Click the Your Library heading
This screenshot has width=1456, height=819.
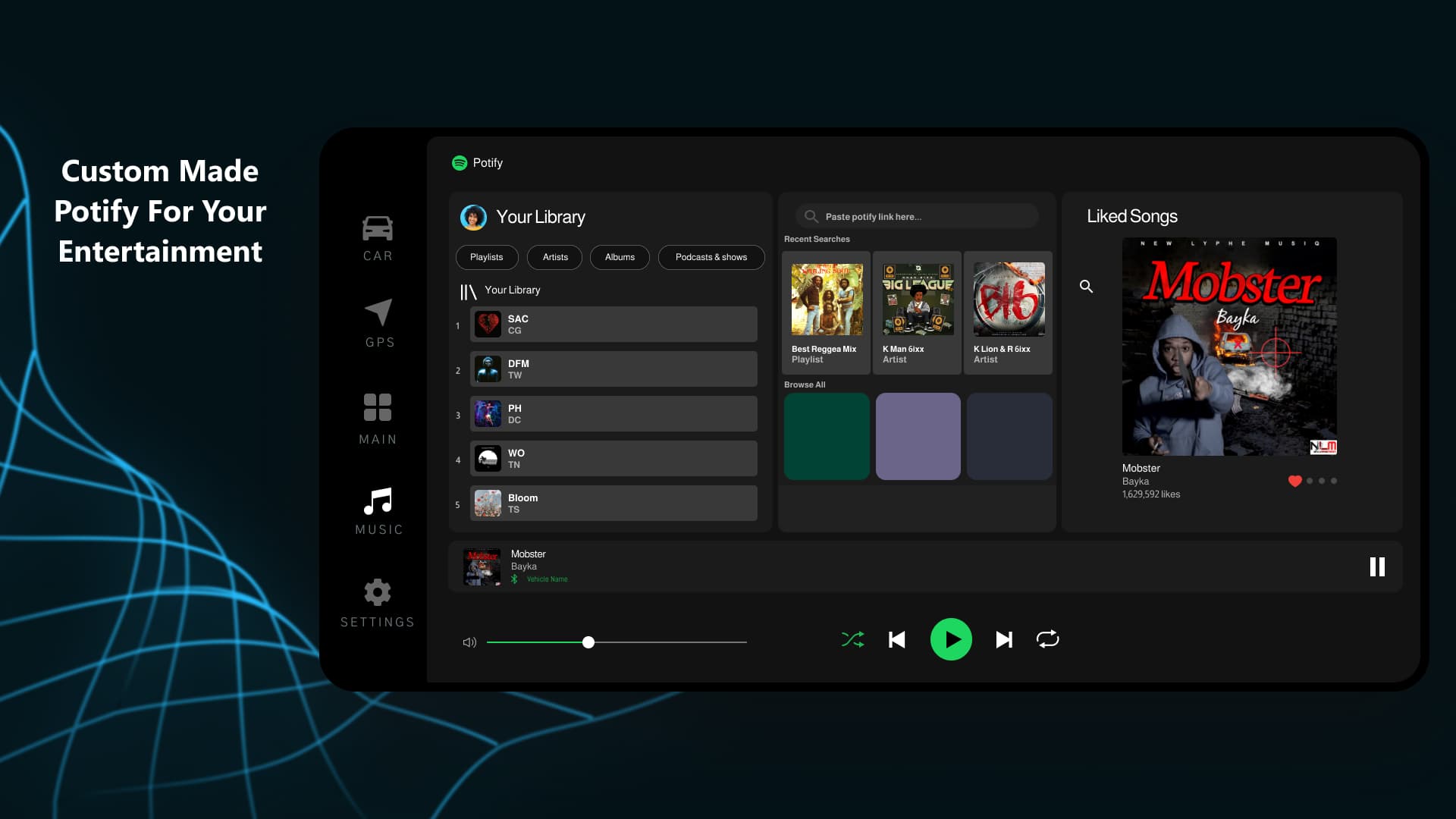541,217
